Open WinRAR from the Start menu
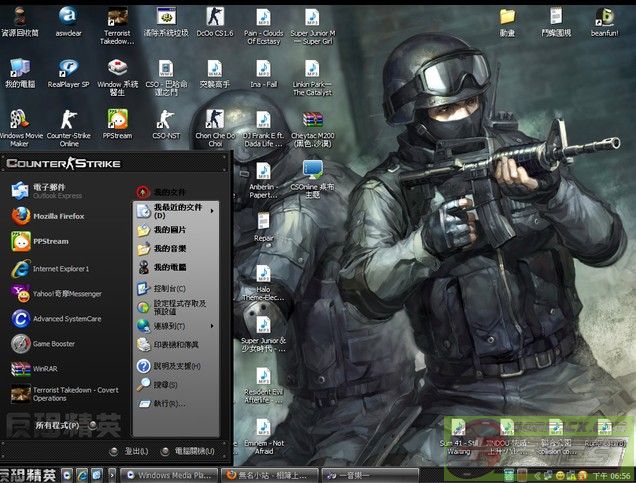 [x=46, y=368]
